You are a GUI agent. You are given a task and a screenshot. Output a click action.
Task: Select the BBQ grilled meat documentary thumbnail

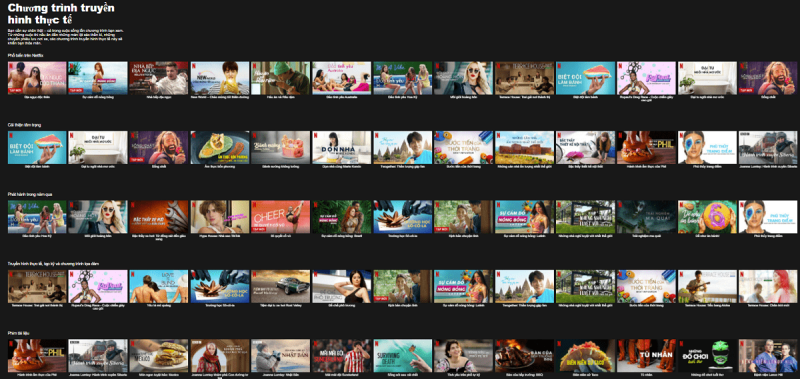point(524,356)
